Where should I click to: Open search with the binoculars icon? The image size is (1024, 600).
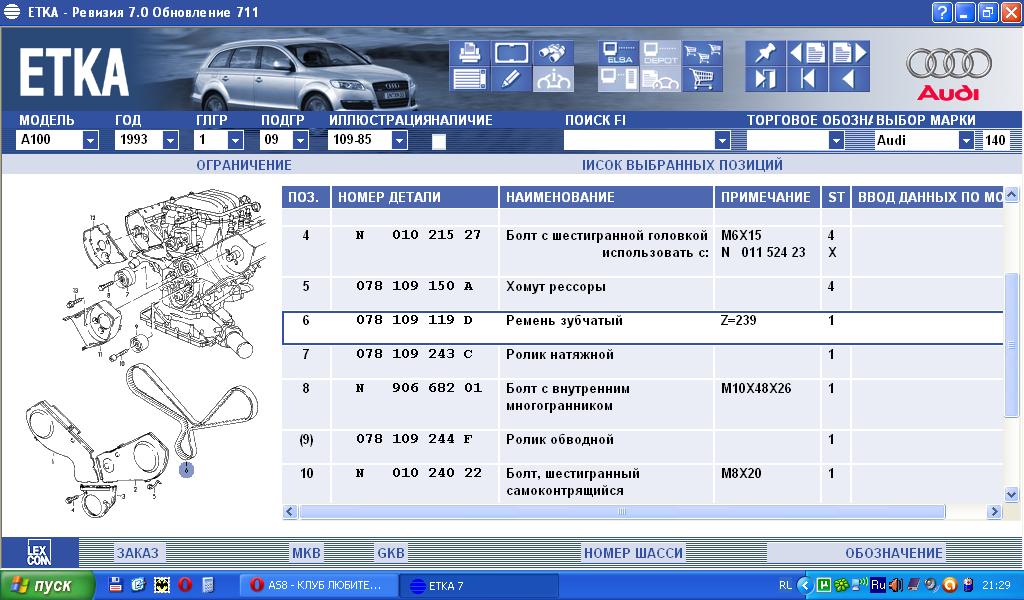point(553,53)
